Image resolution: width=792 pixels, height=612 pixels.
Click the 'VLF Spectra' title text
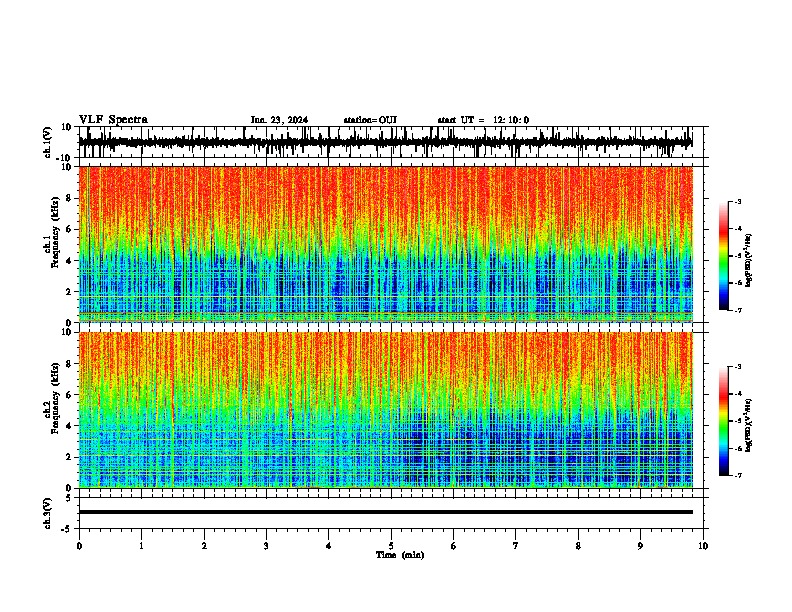pos(113,119)
